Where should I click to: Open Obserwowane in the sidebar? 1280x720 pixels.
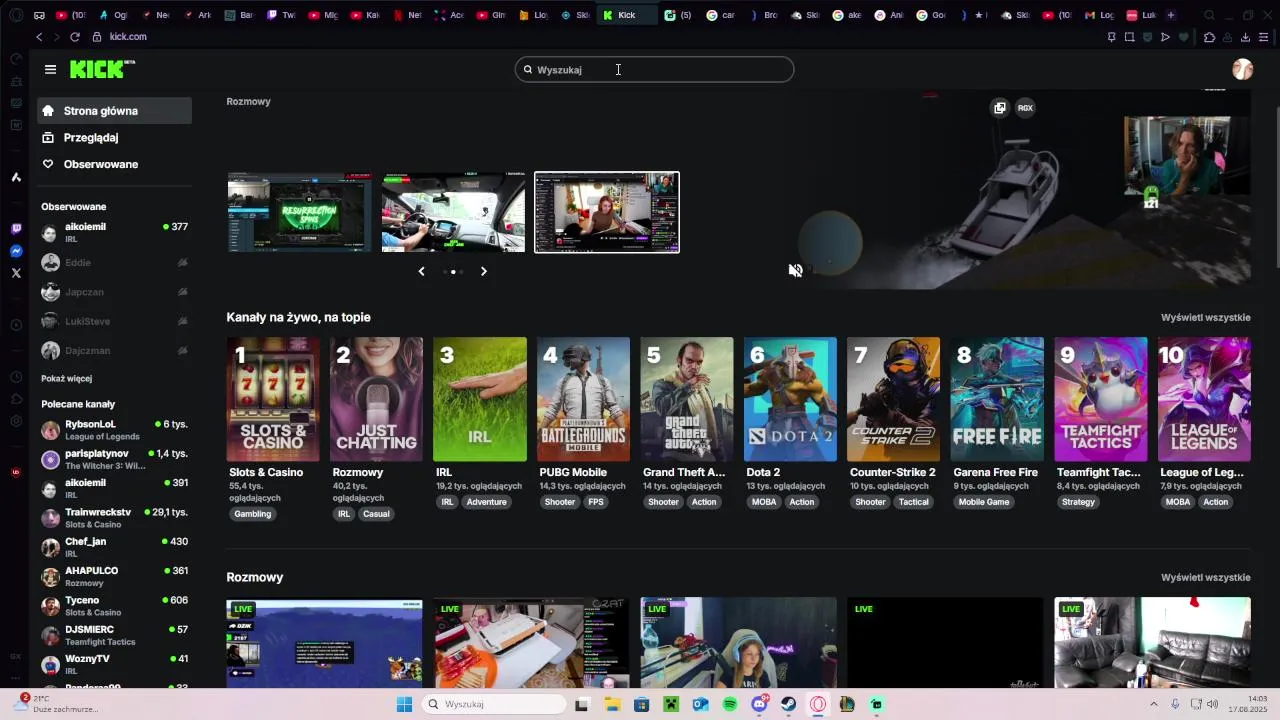coord(114,164)
